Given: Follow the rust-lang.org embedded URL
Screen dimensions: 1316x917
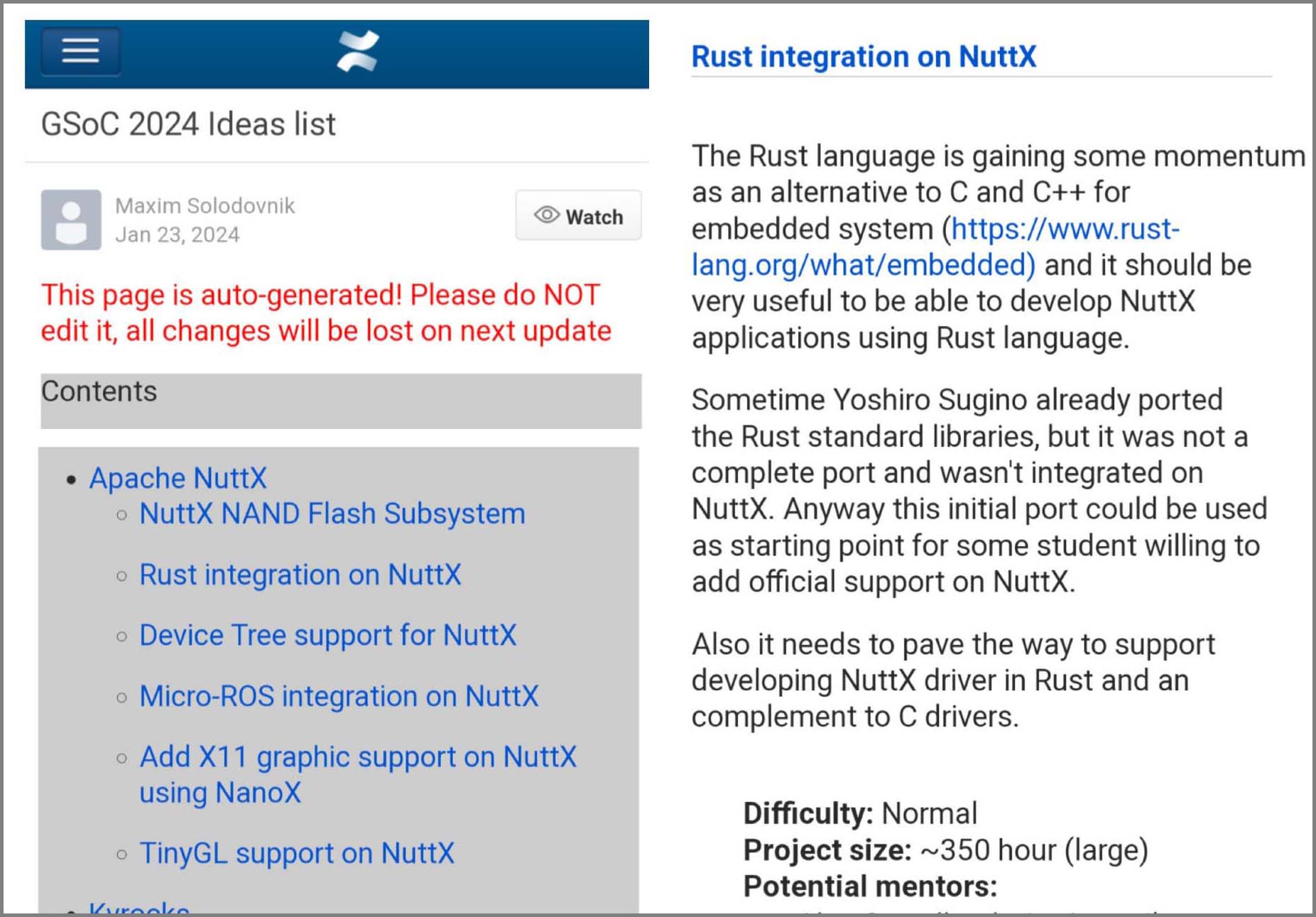Looking at the screenshot, I should click(x=935, y=247).
